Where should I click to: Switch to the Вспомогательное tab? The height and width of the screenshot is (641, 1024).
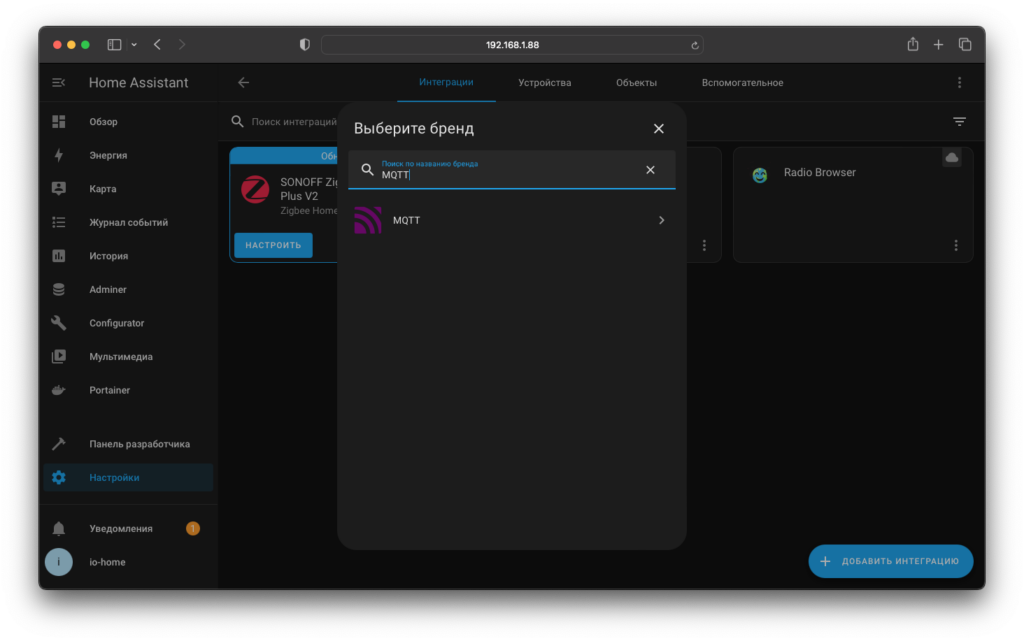pyautogui.click(x=743, y=82)
